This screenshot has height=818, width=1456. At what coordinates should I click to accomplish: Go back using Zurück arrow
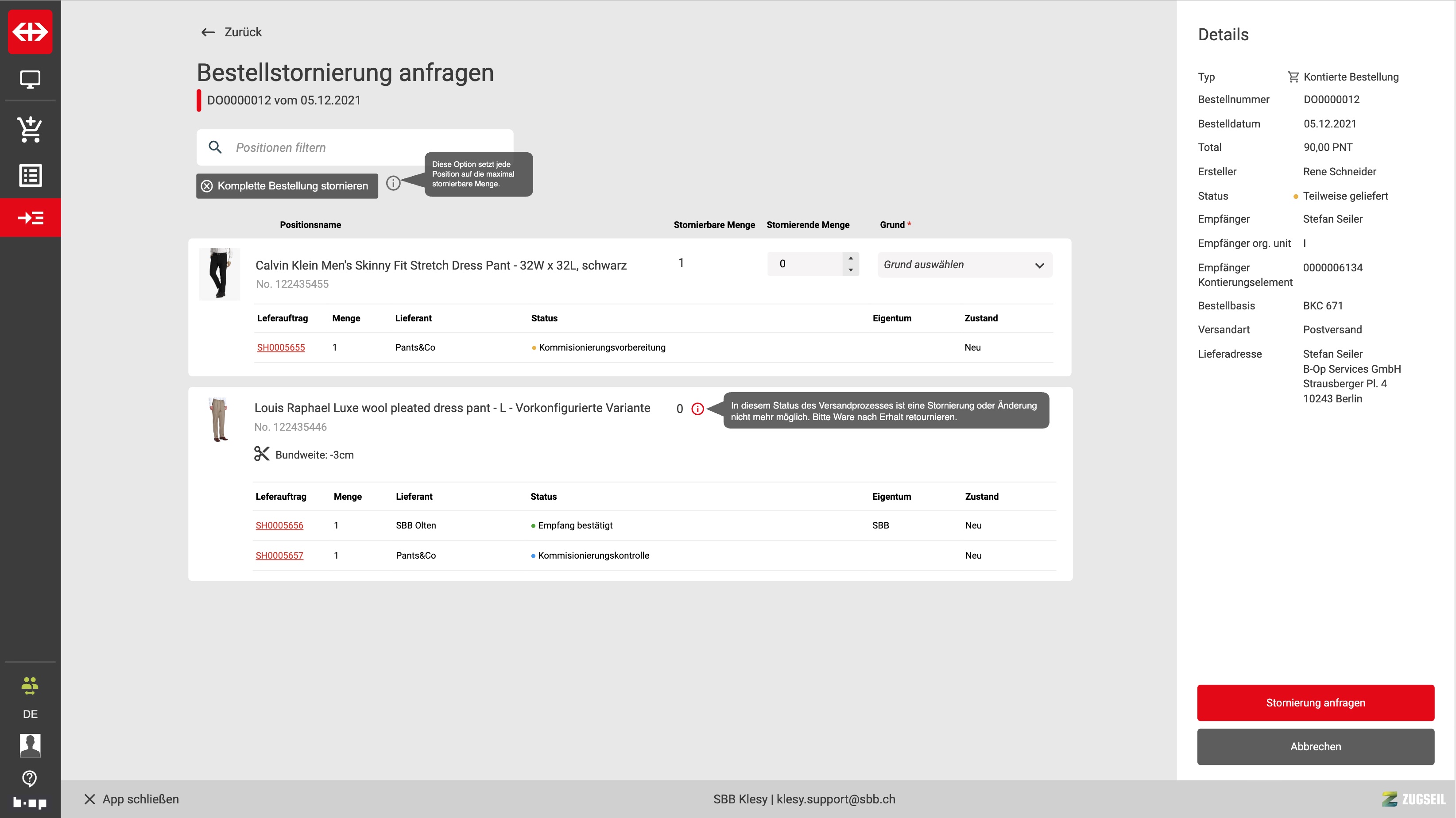pos(208,32)
